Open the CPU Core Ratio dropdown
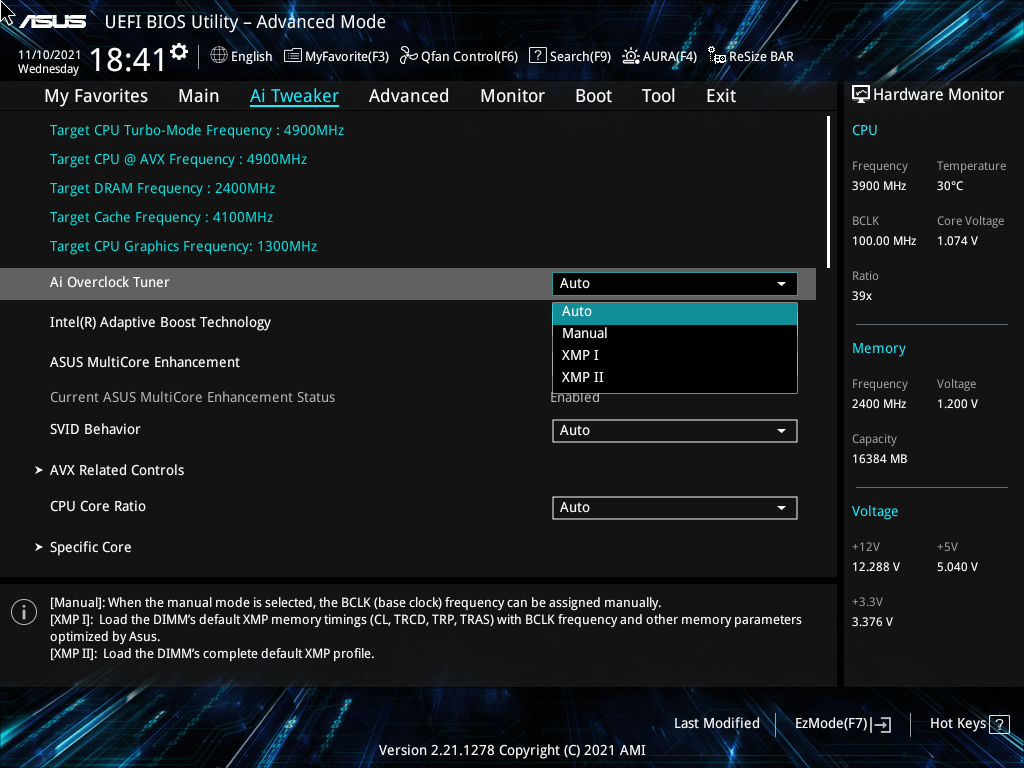Screen dimensions: 1024x768 tap(675, 507)
